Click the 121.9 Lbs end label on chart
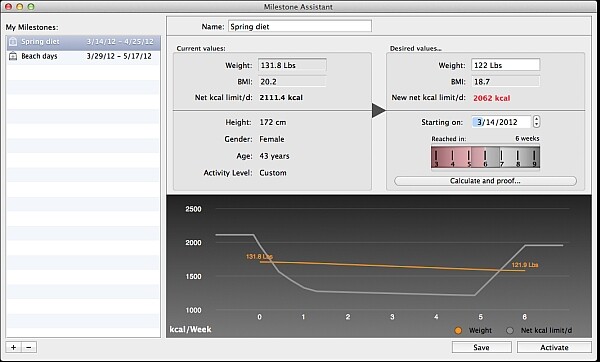The width and height of the screenshot is (600, 362). 525,265
